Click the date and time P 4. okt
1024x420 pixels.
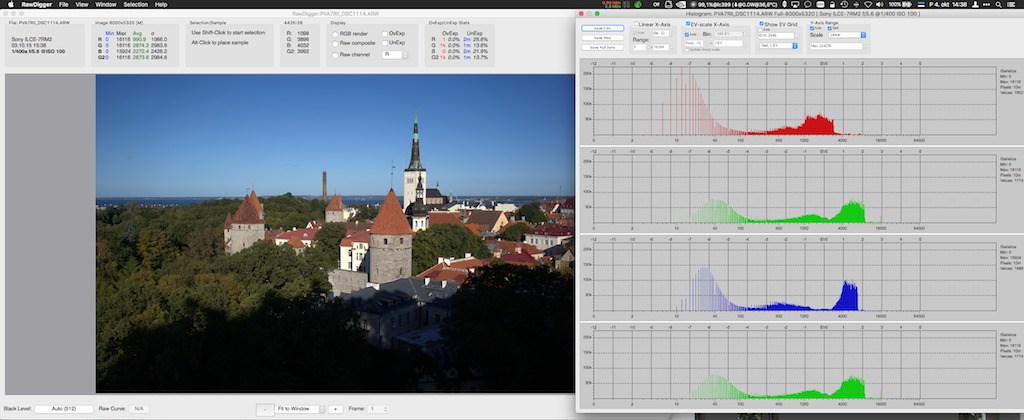pos(948,4)
